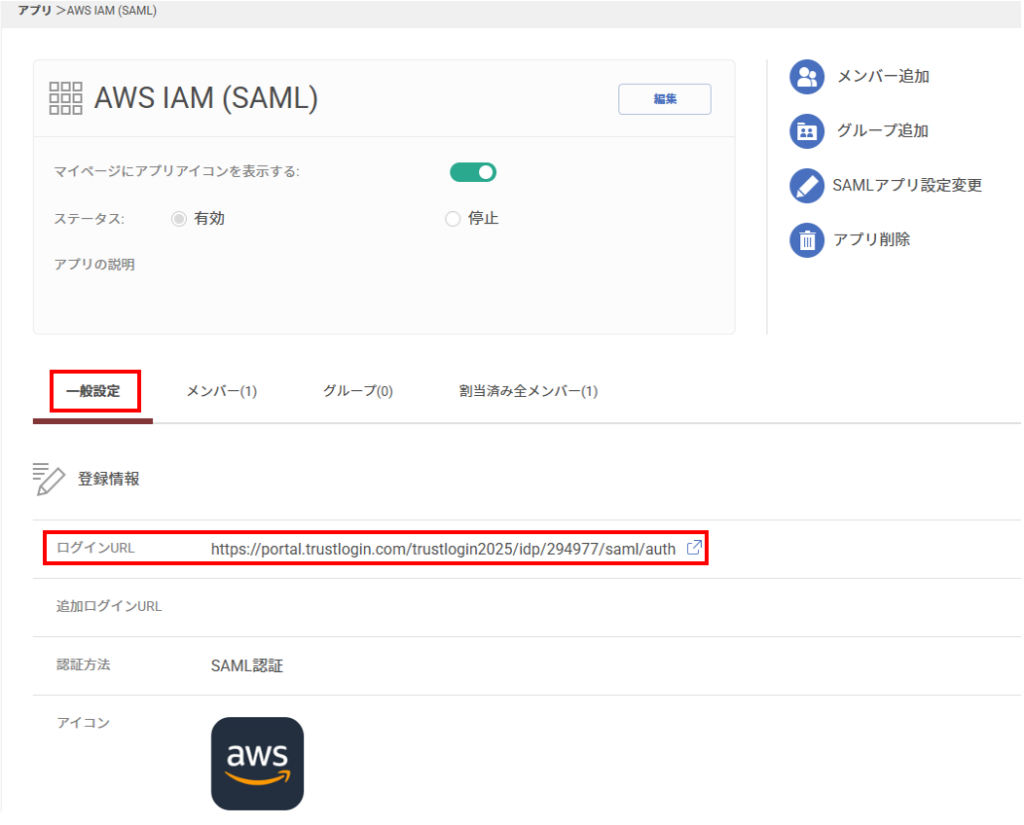Click the trustlogin SAML auth URL text
Viewport: 1024px width, 825px height.
[443, 548]
